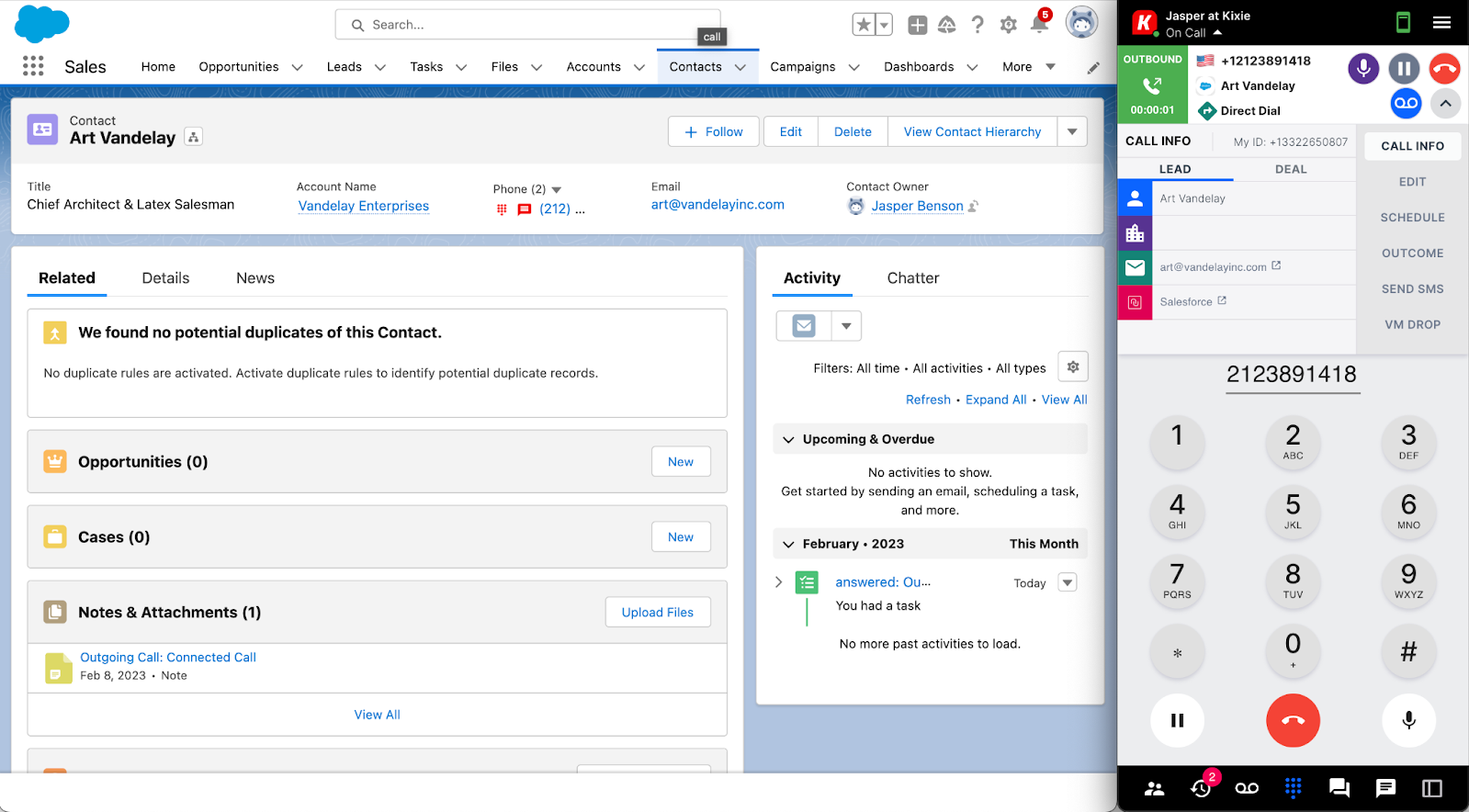Open the Salesforce App Launcher grid

(33, 66)
